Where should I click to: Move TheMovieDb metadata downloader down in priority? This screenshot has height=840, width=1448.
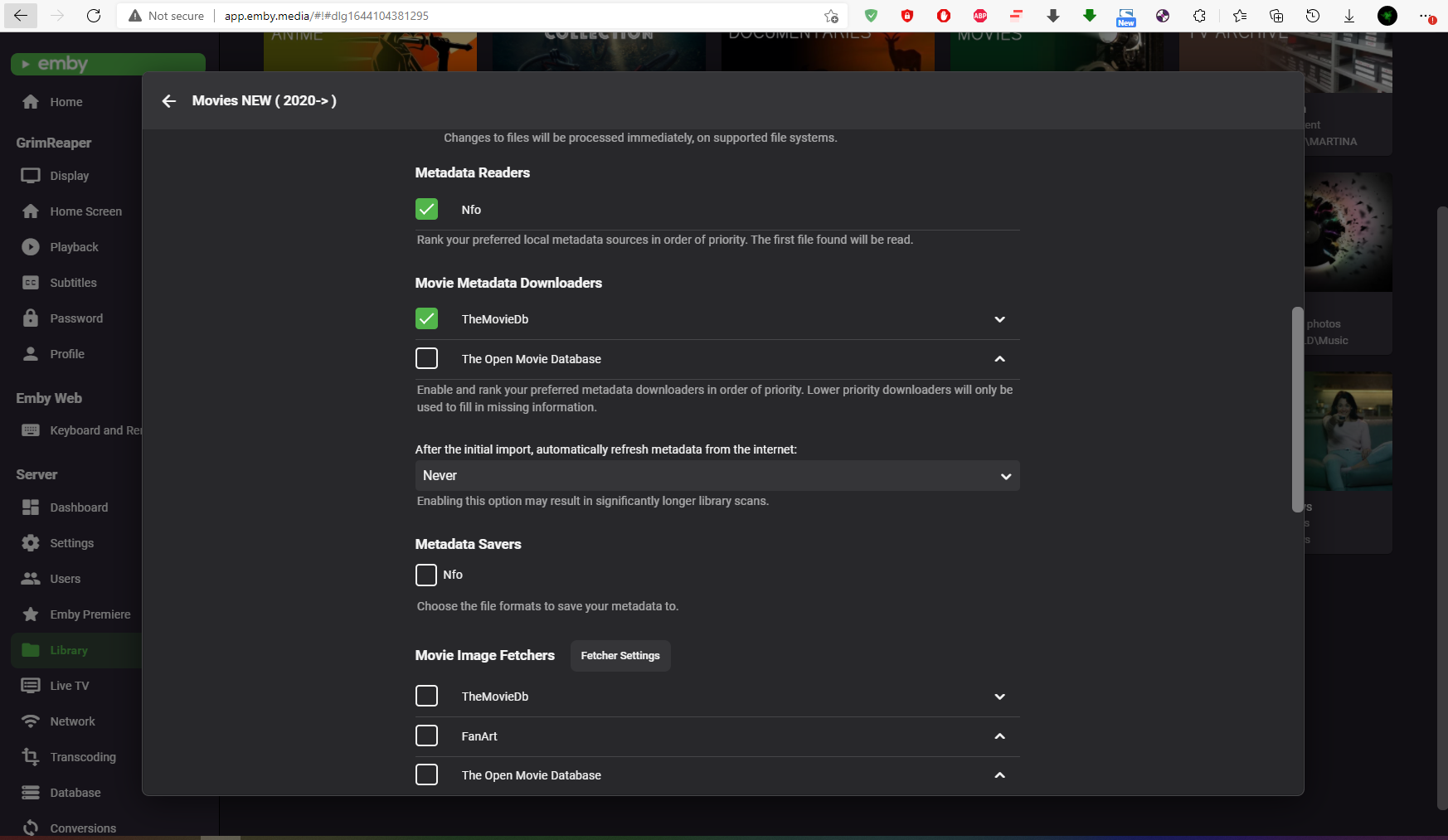(x=999, y=319)
